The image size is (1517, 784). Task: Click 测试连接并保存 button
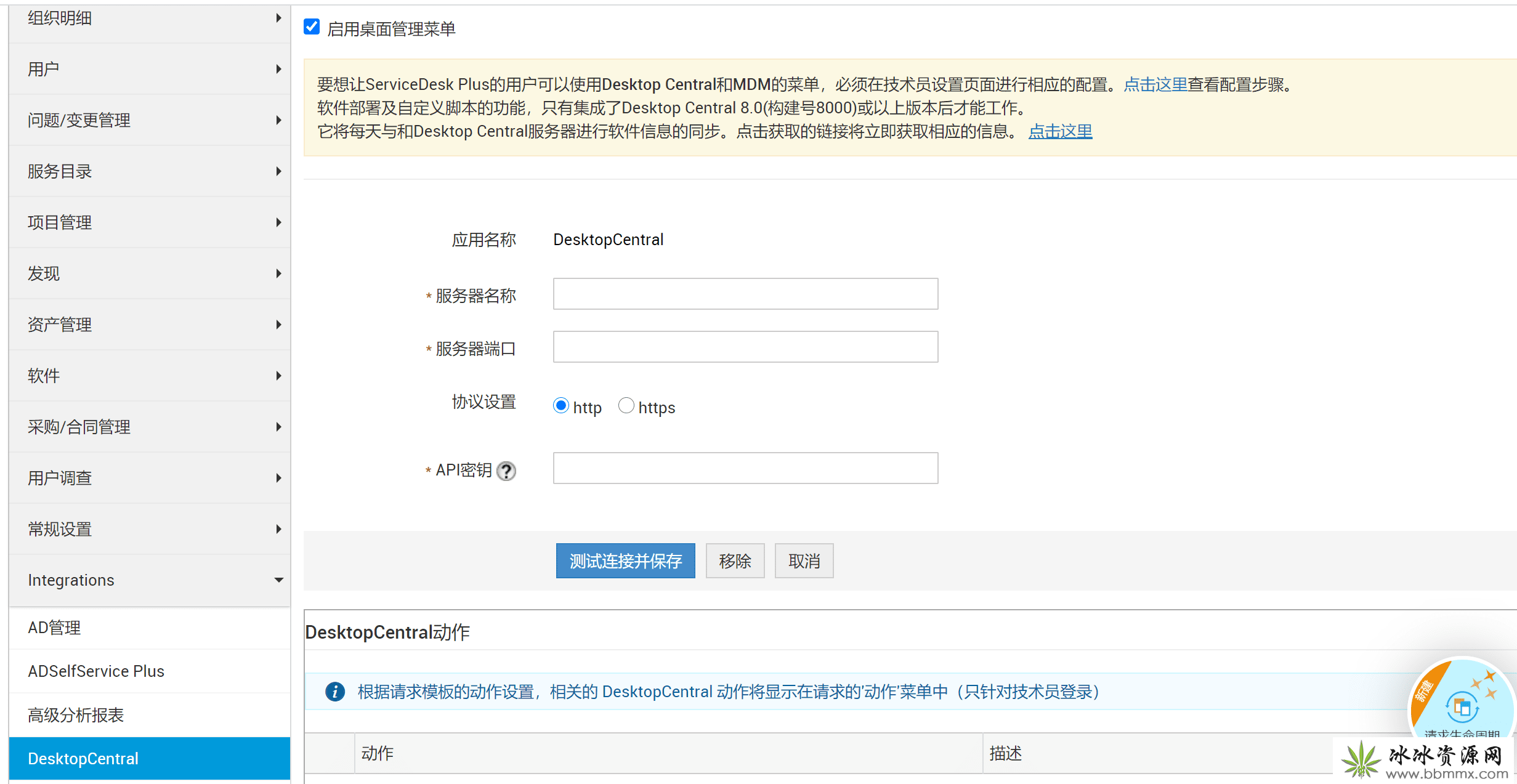[x=625, y=560]
